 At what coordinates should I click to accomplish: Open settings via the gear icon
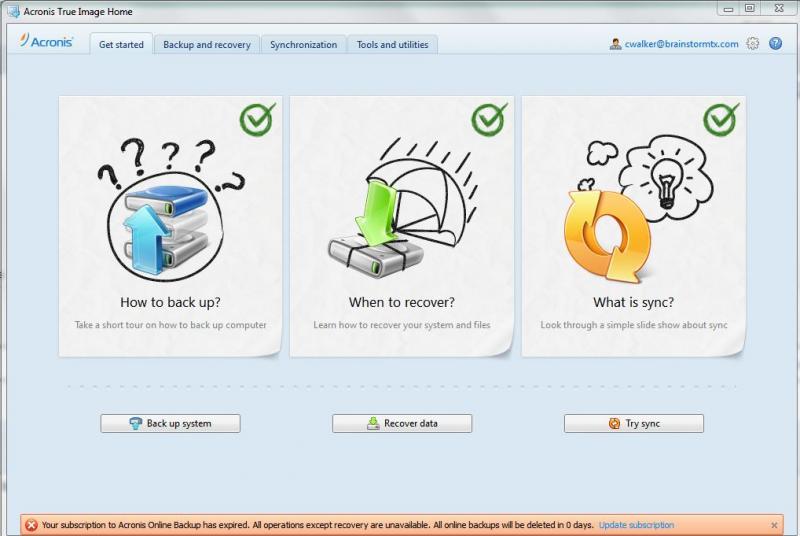[x=753, y=43]
